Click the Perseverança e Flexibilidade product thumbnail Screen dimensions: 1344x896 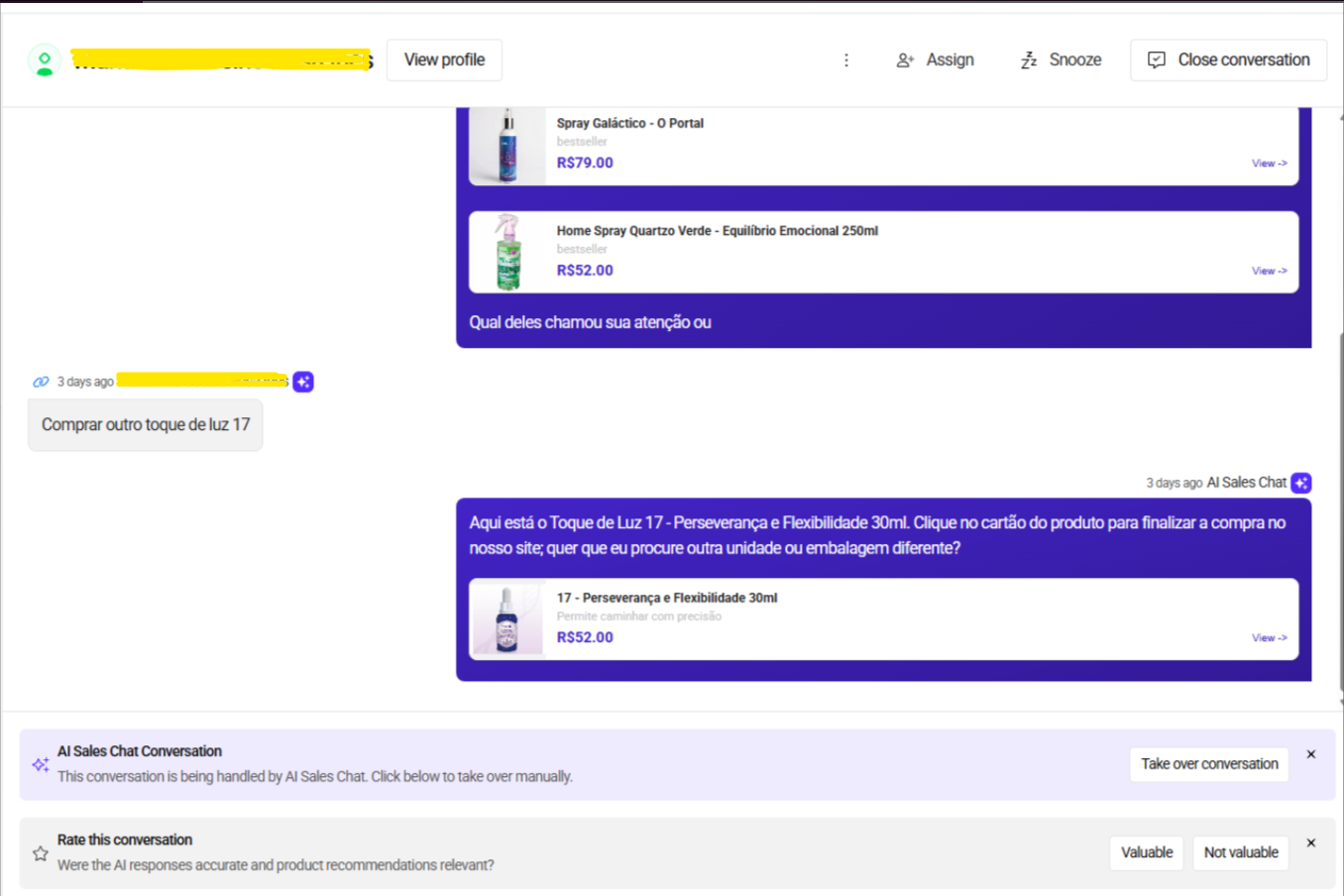pos(507,619)
